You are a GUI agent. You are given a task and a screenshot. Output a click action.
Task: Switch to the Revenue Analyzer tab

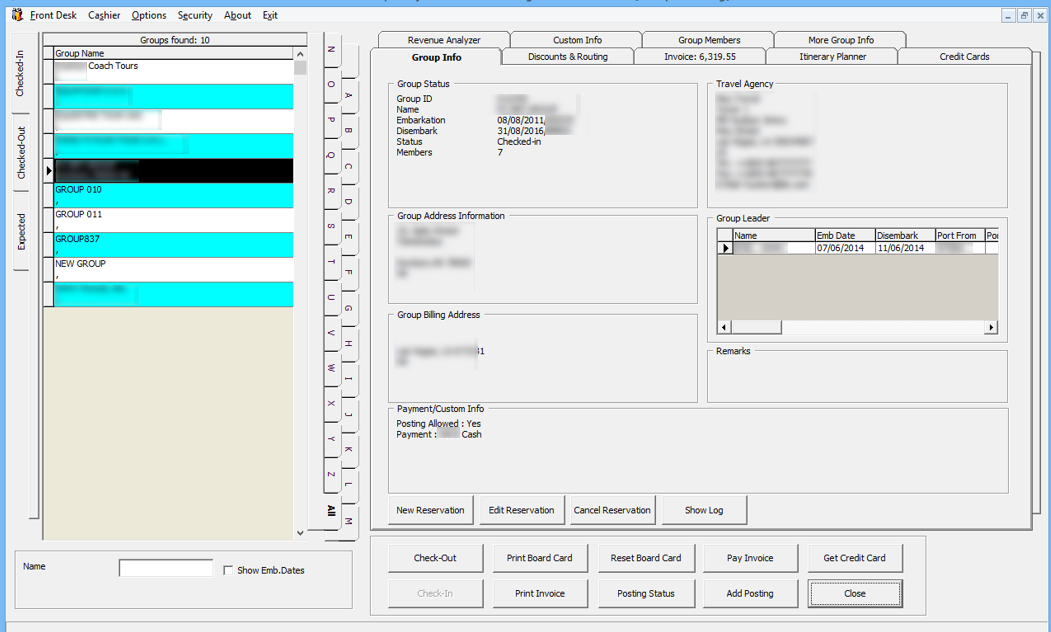coord(444,40)
